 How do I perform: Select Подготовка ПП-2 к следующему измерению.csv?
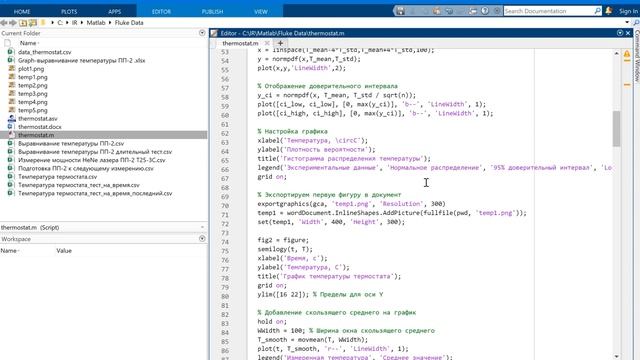tap(86, 168)
